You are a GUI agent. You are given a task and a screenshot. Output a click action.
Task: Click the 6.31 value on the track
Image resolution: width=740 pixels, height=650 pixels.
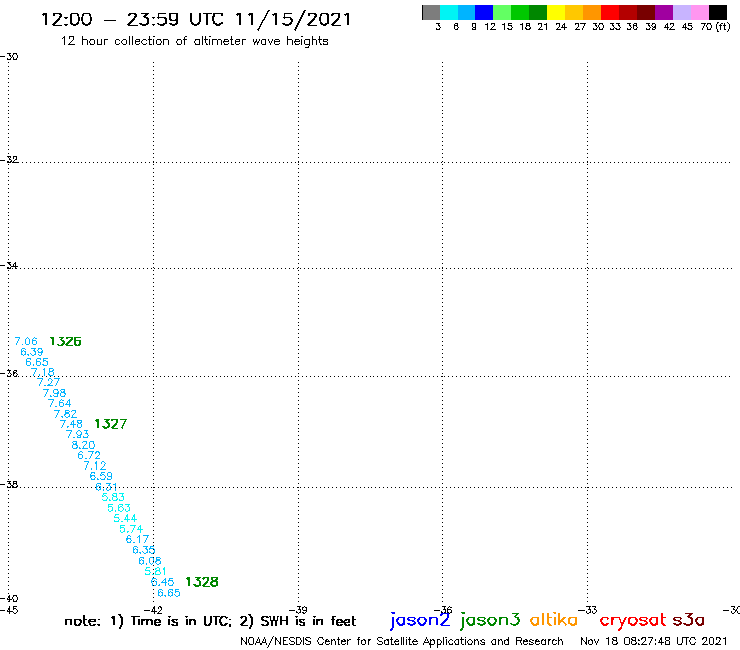point(106,487)
